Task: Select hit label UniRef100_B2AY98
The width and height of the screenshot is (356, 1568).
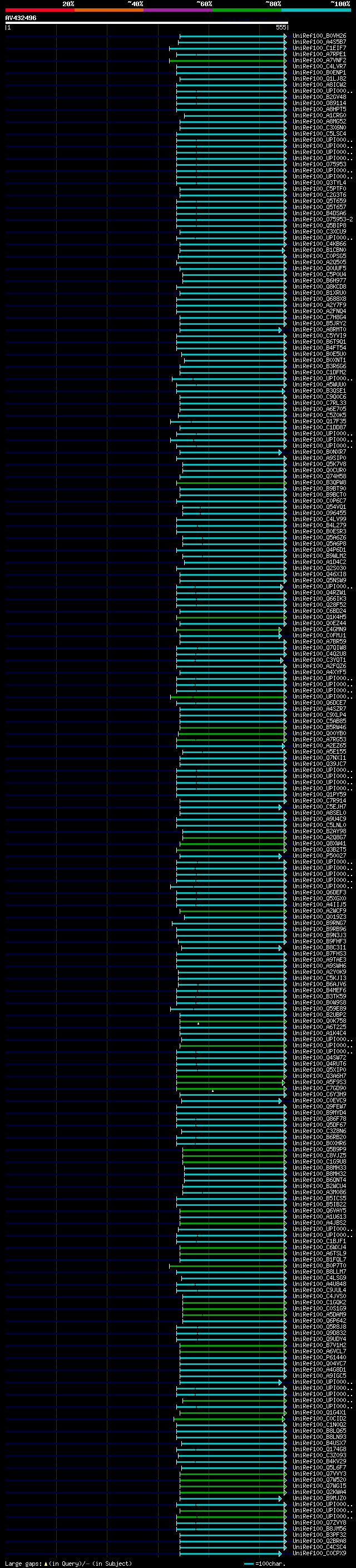Action: pos(319,832)
